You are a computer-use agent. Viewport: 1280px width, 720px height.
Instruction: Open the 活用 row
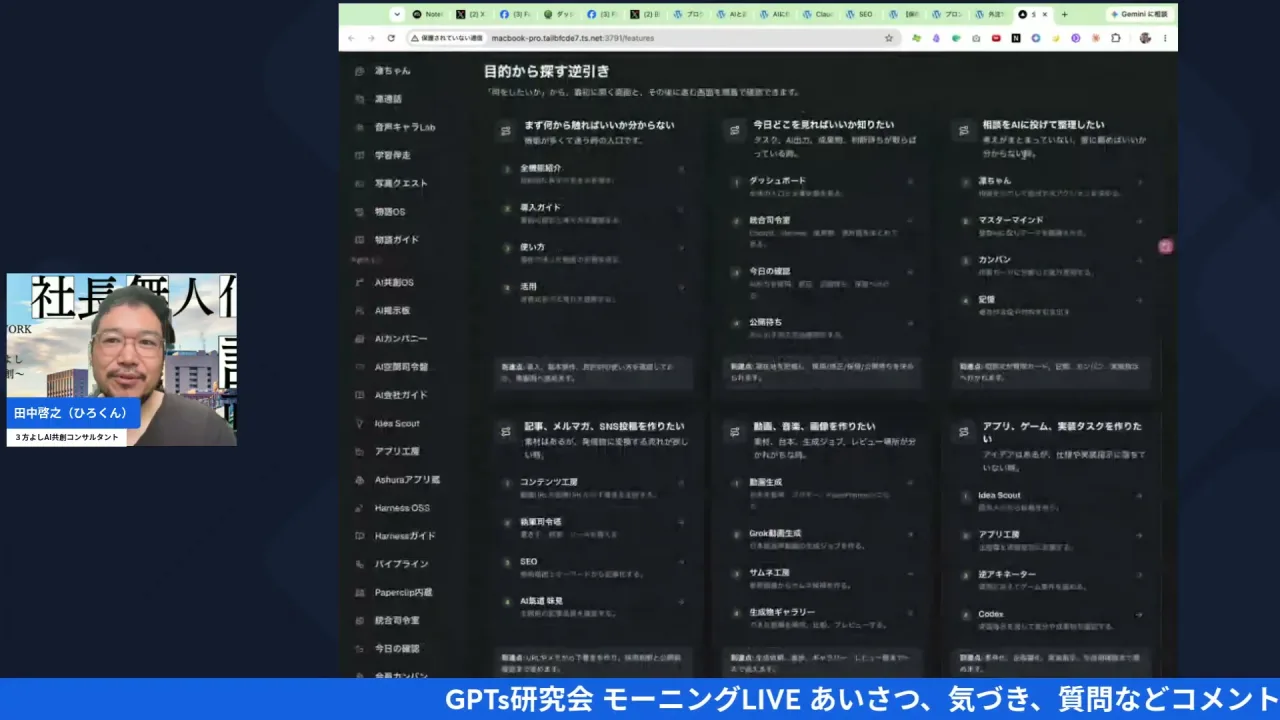pos(594,290)
